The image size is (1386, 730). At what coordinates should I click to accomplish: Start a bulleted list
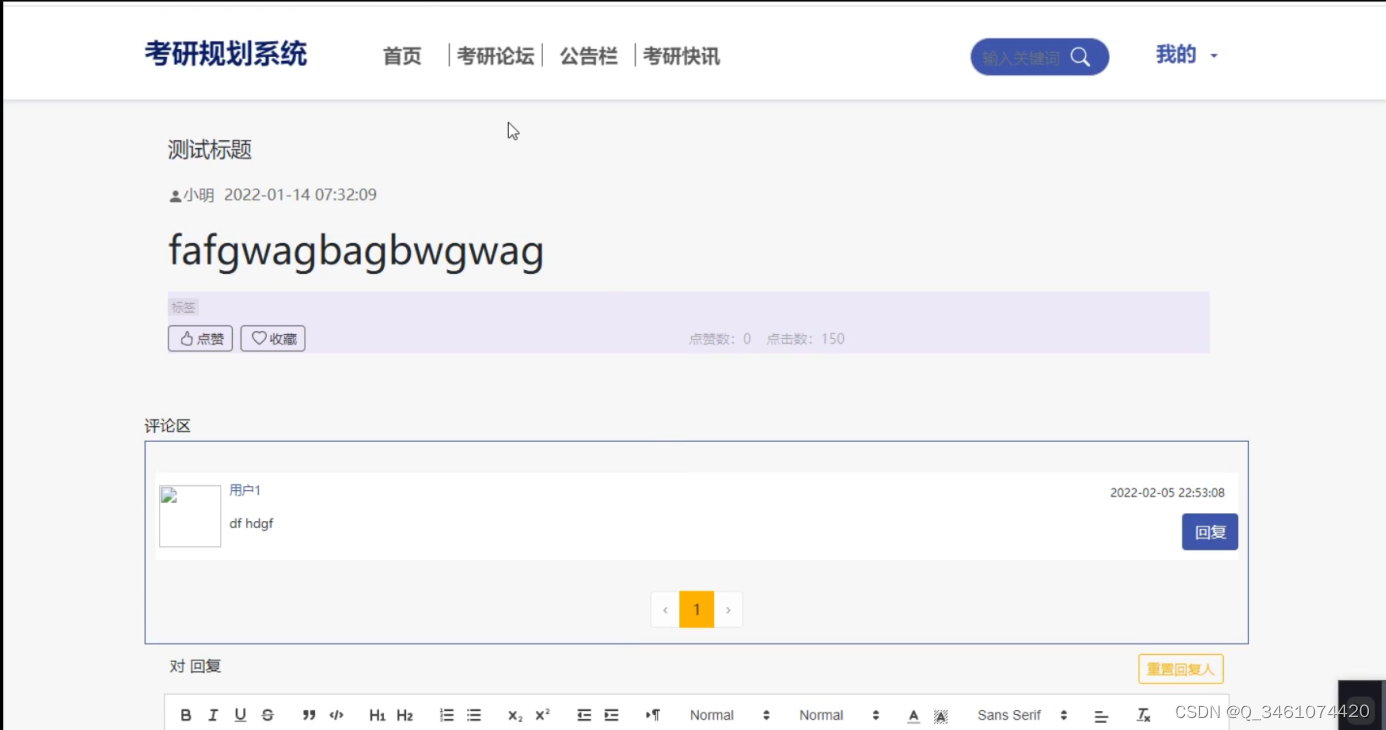[x=474, y=715]
